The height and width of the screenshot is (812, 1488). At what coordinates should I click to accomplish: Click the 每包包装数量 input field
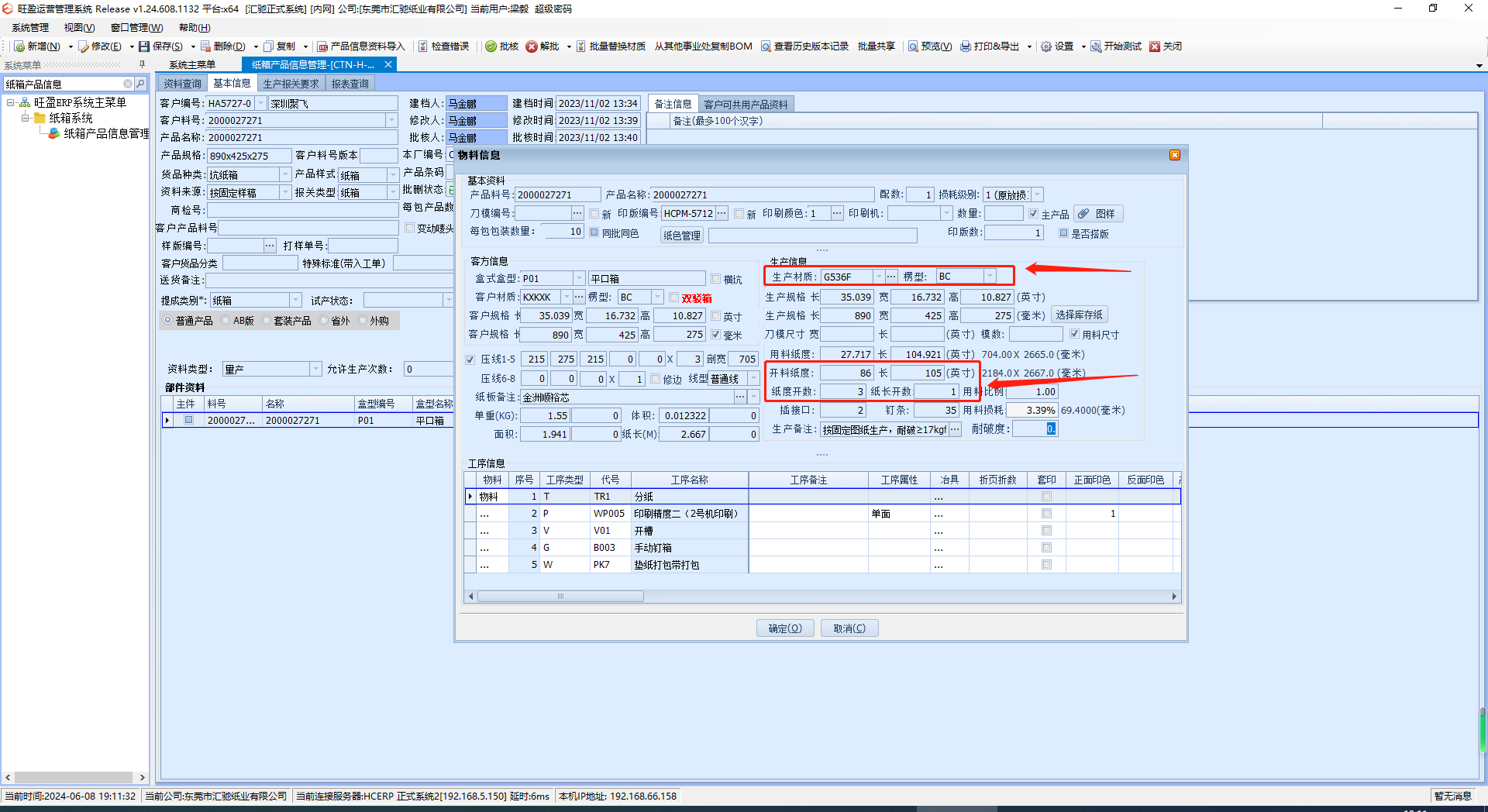pos(563,232)
